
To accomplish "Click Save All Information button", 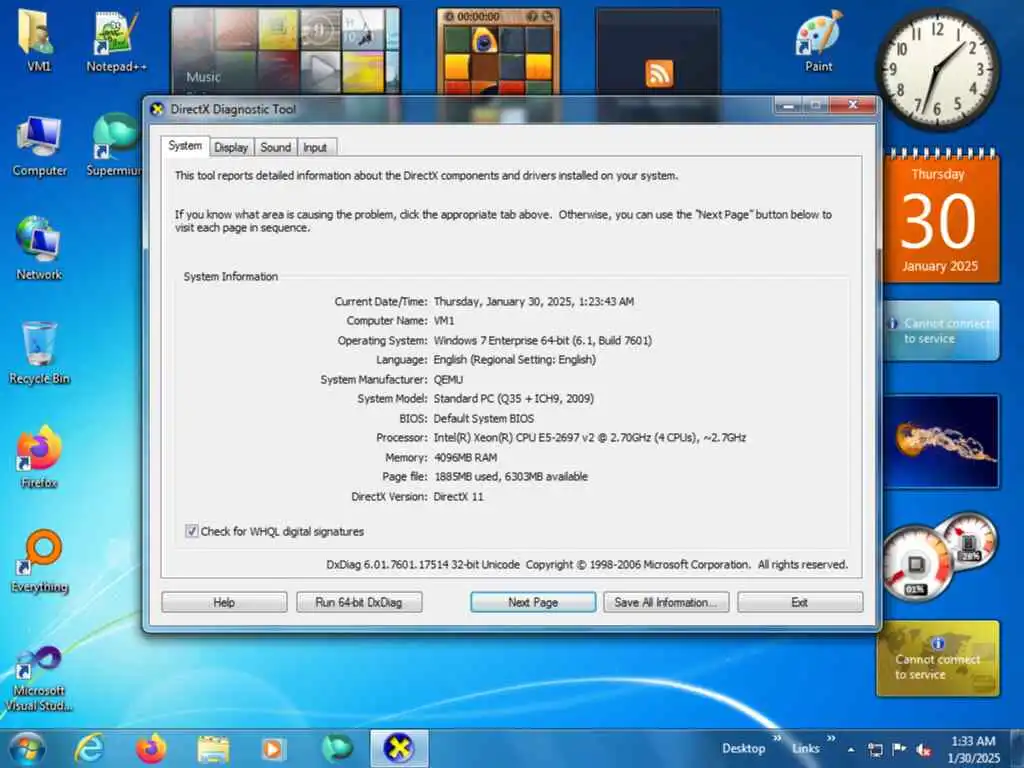I will point(665,602).
